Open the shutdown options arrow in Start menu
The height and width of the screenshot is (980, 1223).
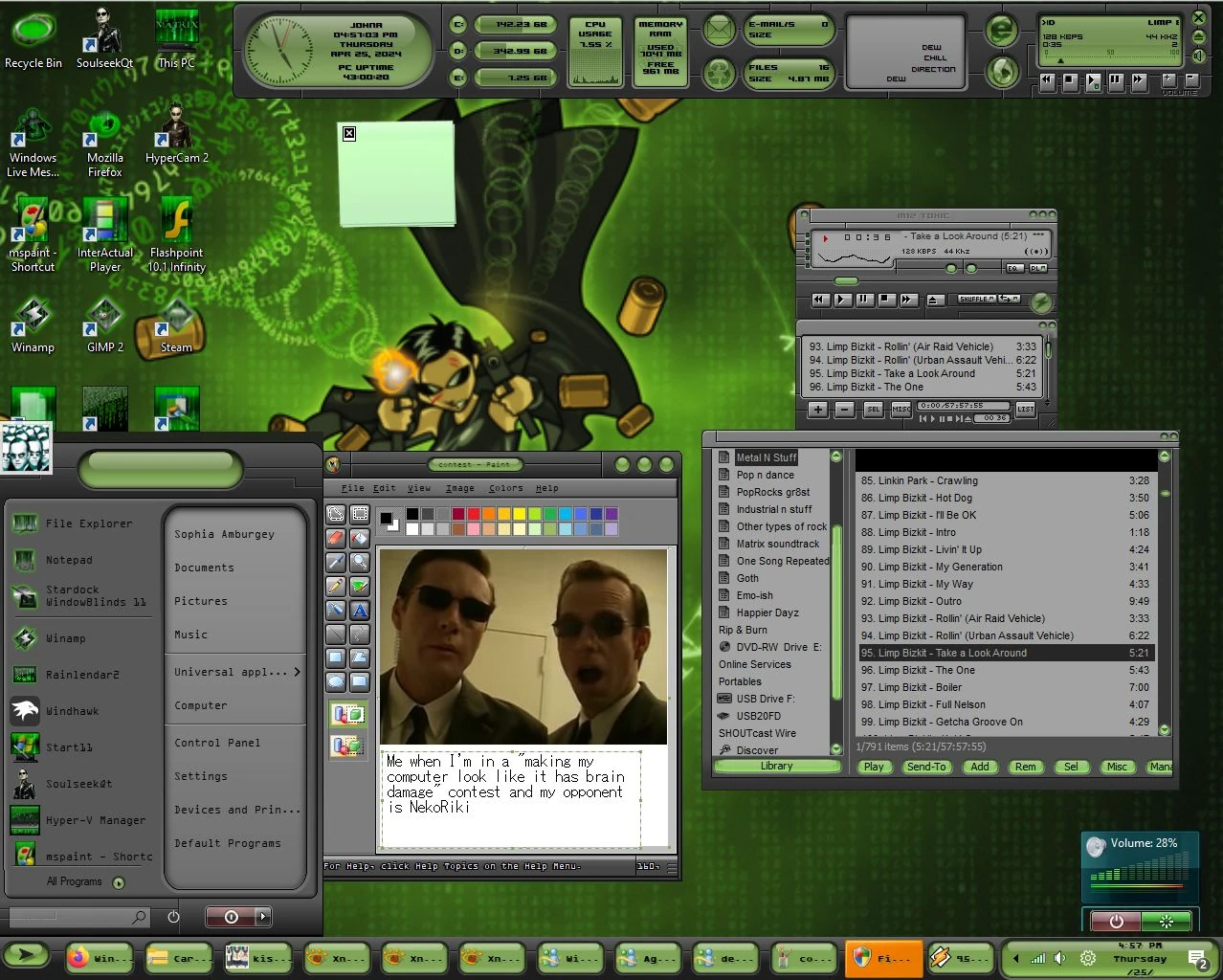point(262,917)
